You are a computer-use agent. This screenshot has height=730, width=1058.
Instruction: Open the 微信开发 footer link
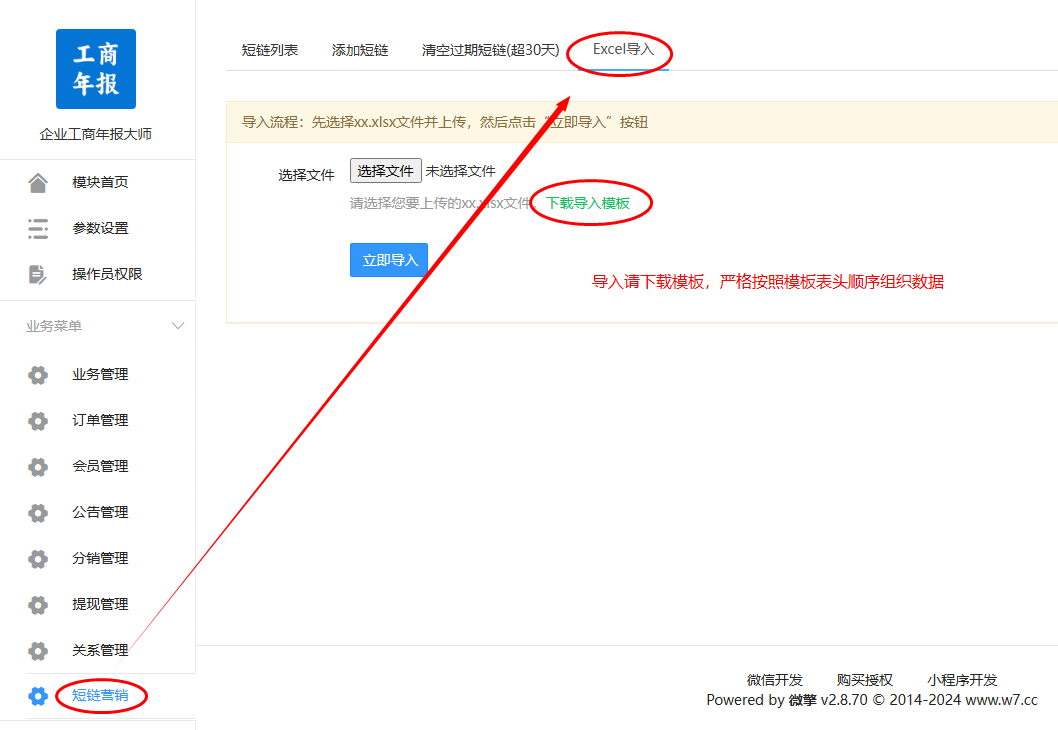click(x=775, y=679)
